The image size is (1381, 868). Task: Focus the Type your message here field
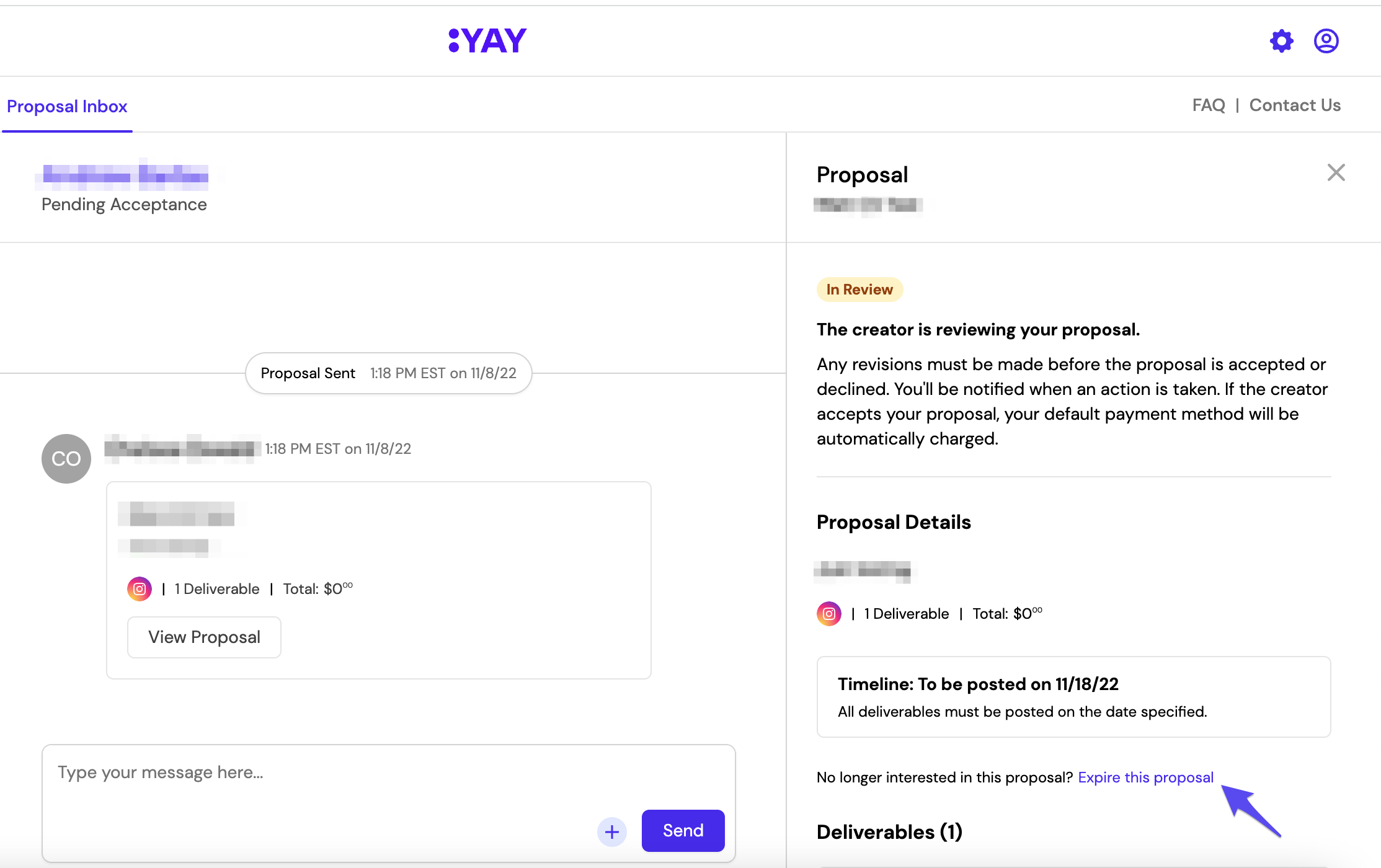(x=388, y=804)
